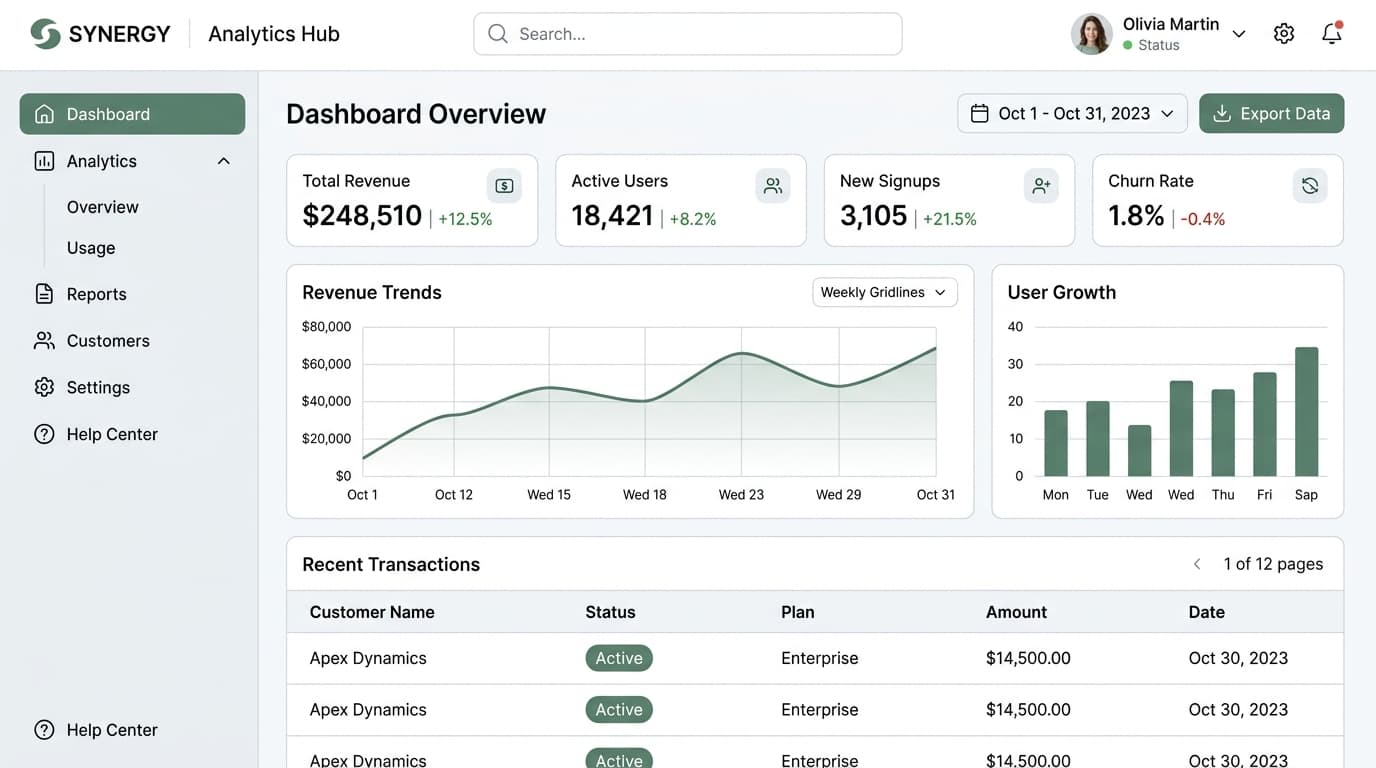This screenshot has height=768, width=1376.
Task: Collapse the Analytics sidebar section chevron
Action: point(224,161)
